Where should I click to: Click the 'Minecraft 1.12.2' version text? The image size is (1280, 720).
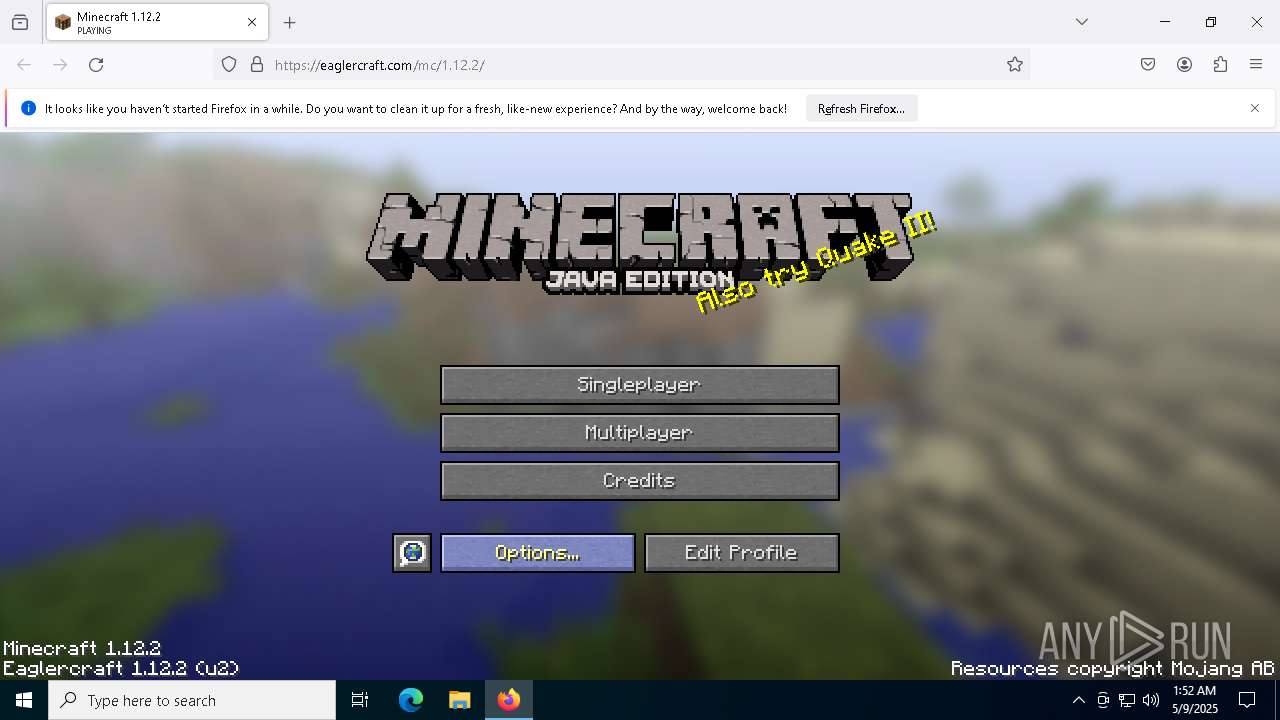point(82,648)
